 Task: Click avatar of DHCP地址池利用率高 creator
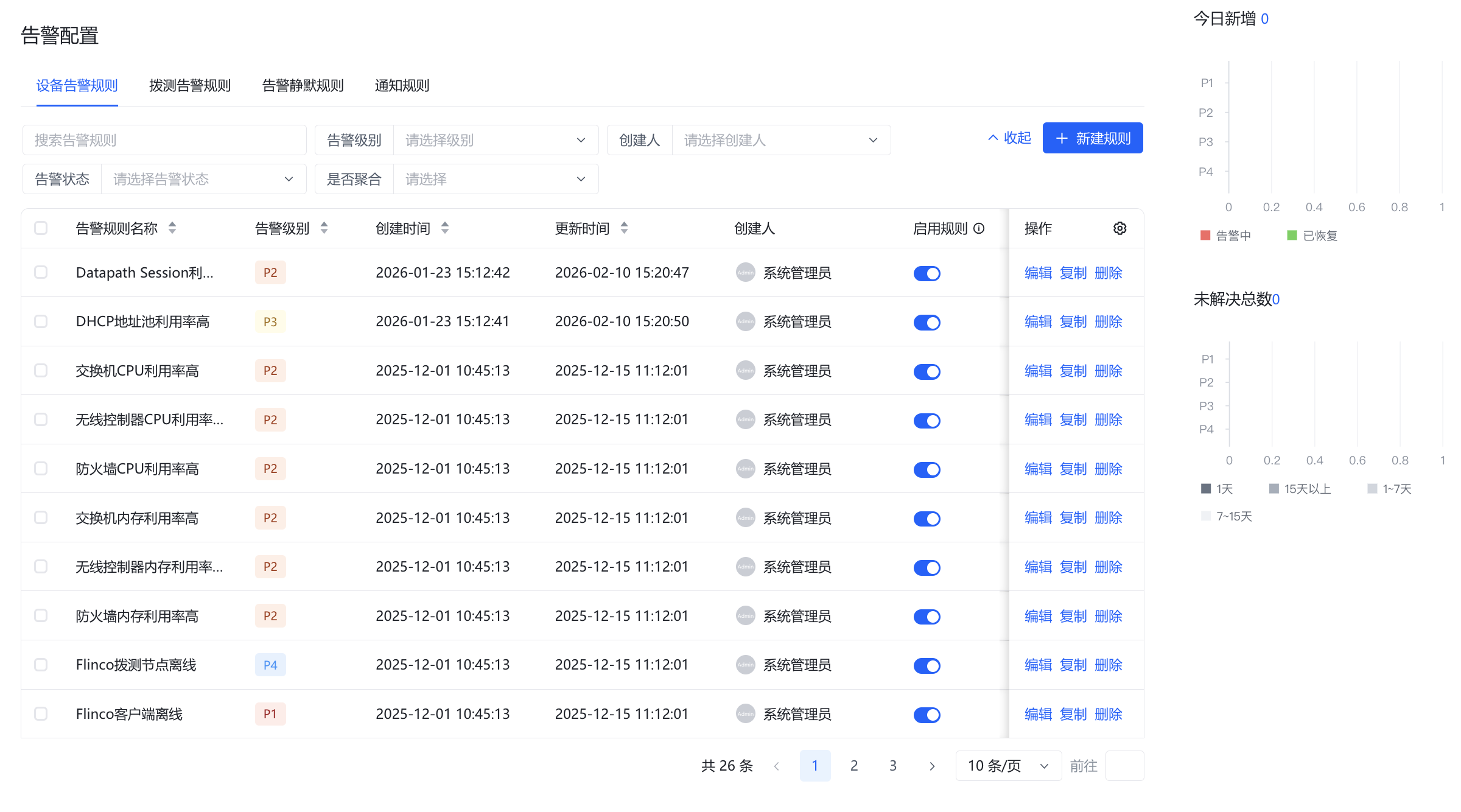(x=745, y=321)
